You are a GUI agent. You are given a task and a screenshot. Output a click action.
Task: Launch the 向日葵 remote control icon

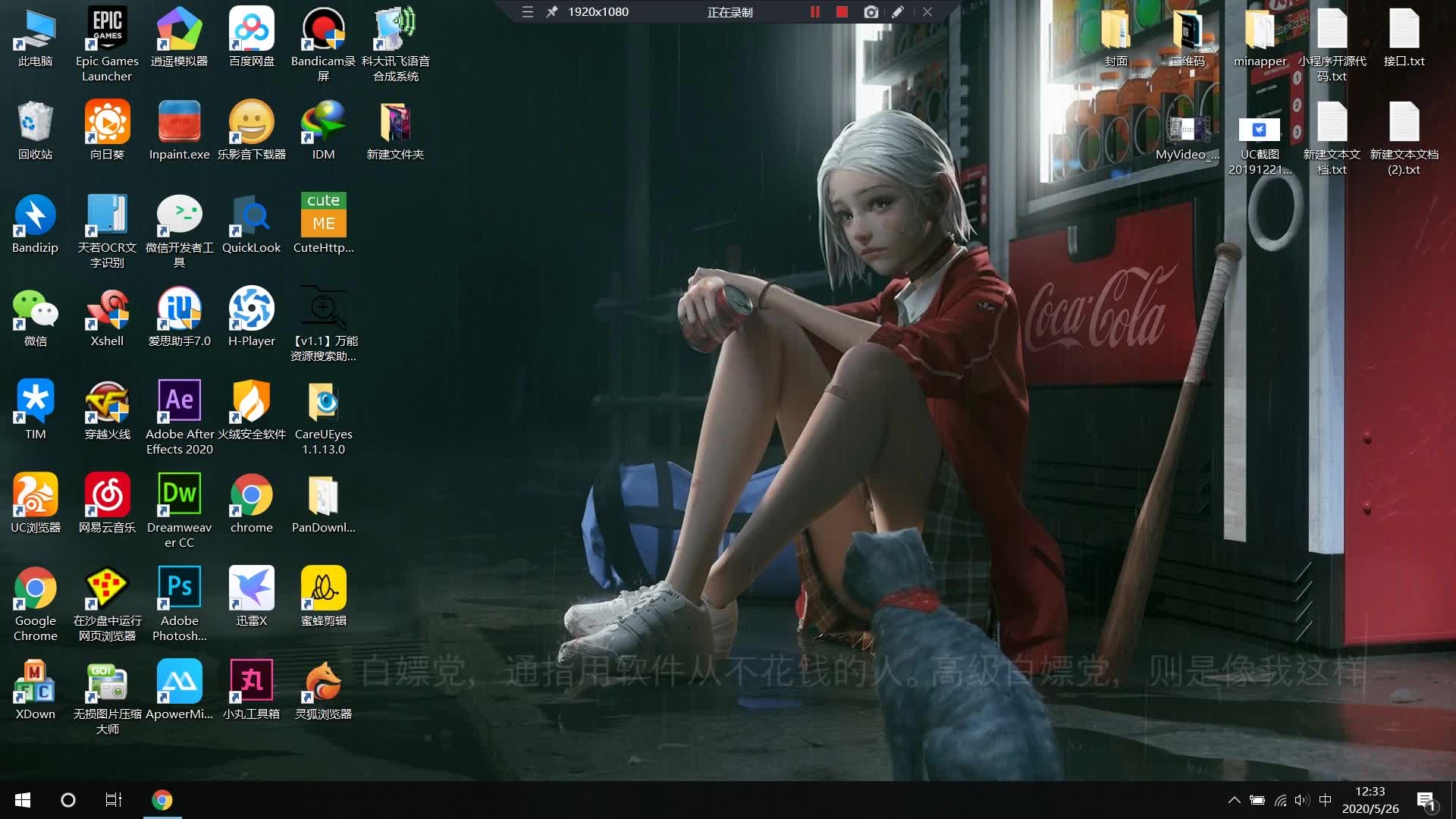pyautogui.click(x=107, y=130)
